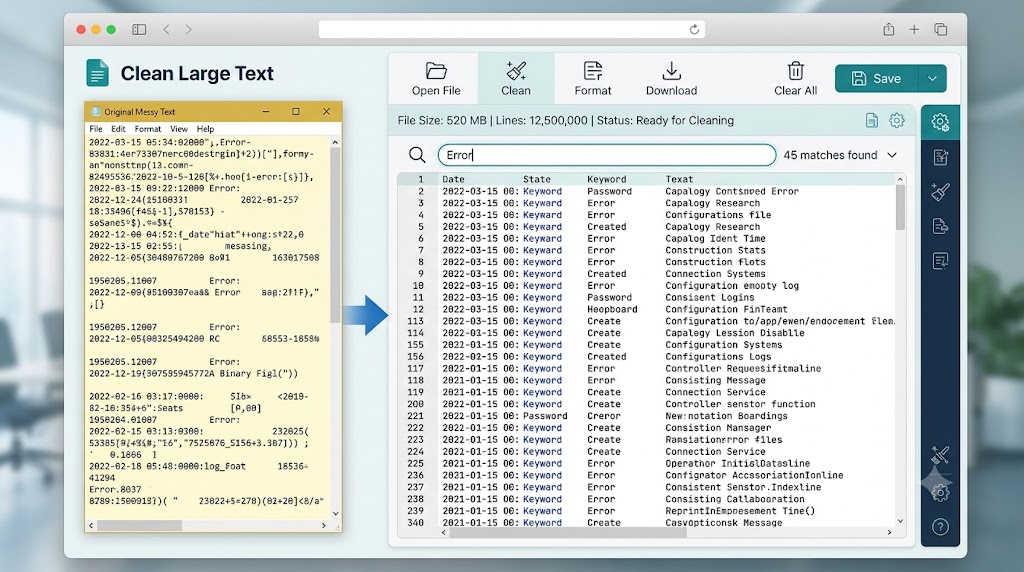Open View menu in Original Messy Text window
Screen dimensions: 1024x572
pyautogui.click(x=179, y=129)
